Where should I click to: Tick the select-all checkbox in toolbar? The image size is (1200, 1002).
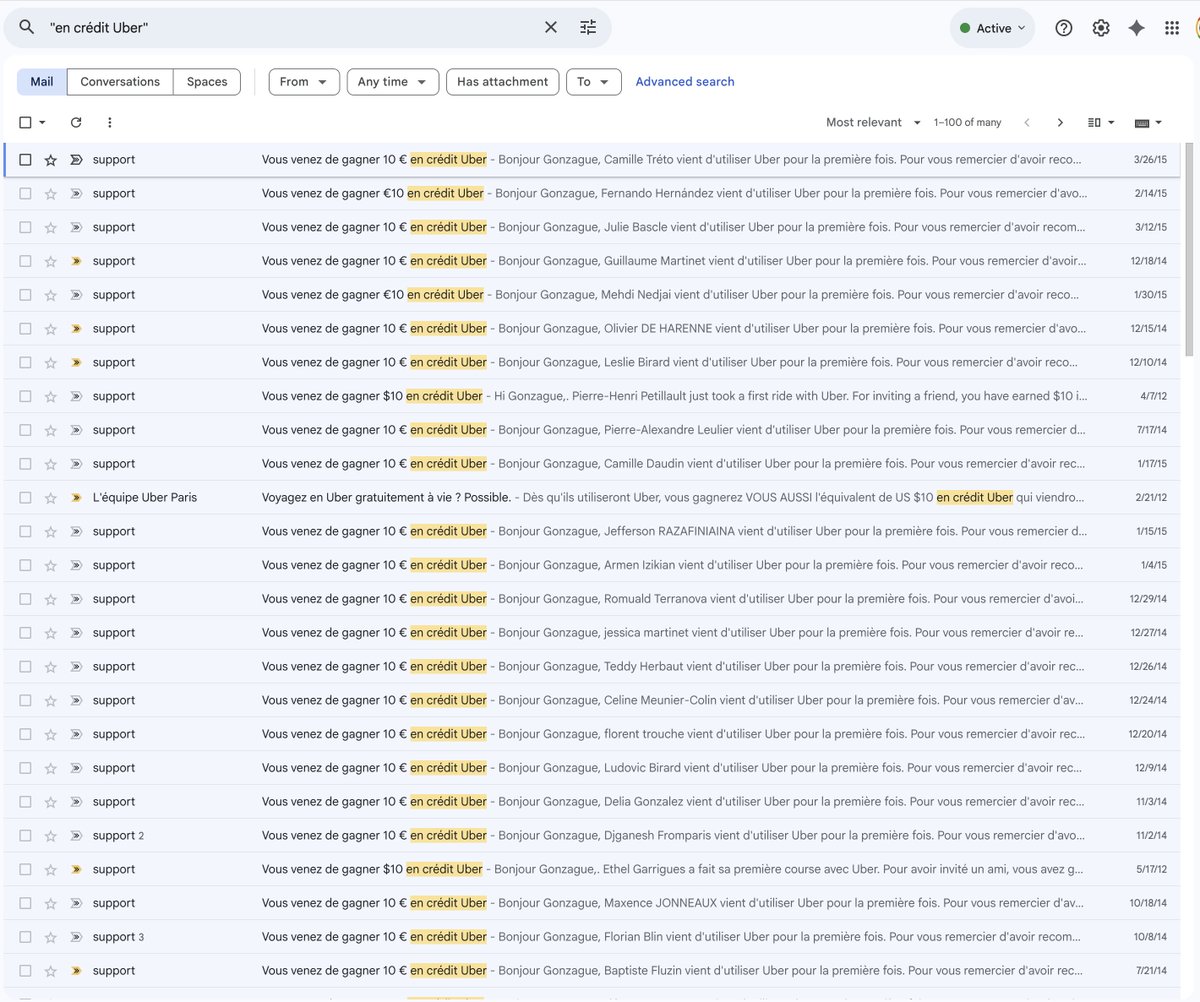click(25, 122)
